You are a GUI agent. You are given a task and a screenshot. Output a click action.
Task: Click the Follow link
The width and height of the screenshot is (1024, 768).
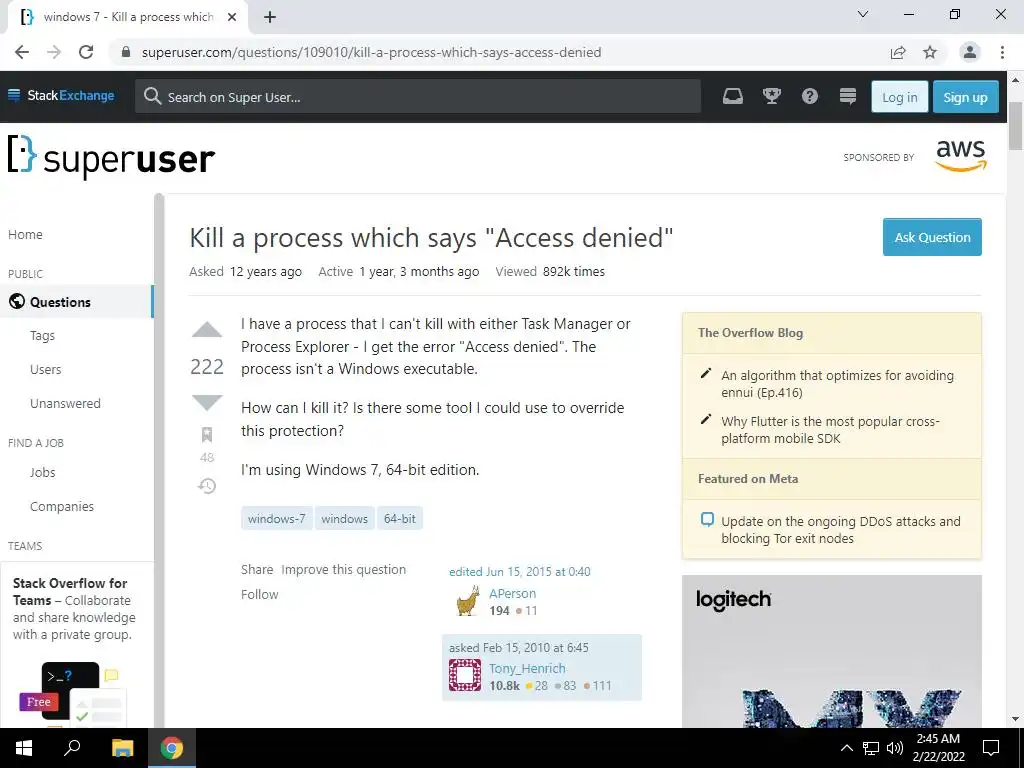pos(259,594)
